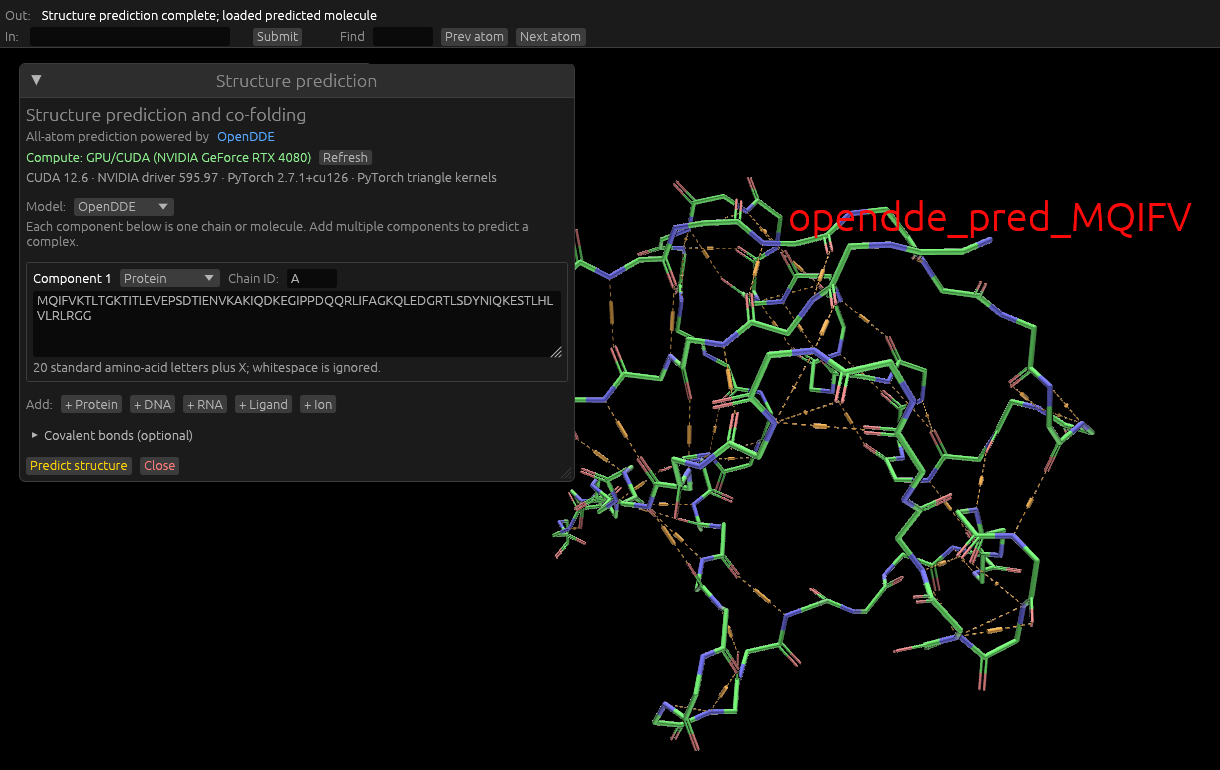This screenshot has height=770, width=1220.
Task: Edit the Chain ID field
Action: [x=312, y=279]
